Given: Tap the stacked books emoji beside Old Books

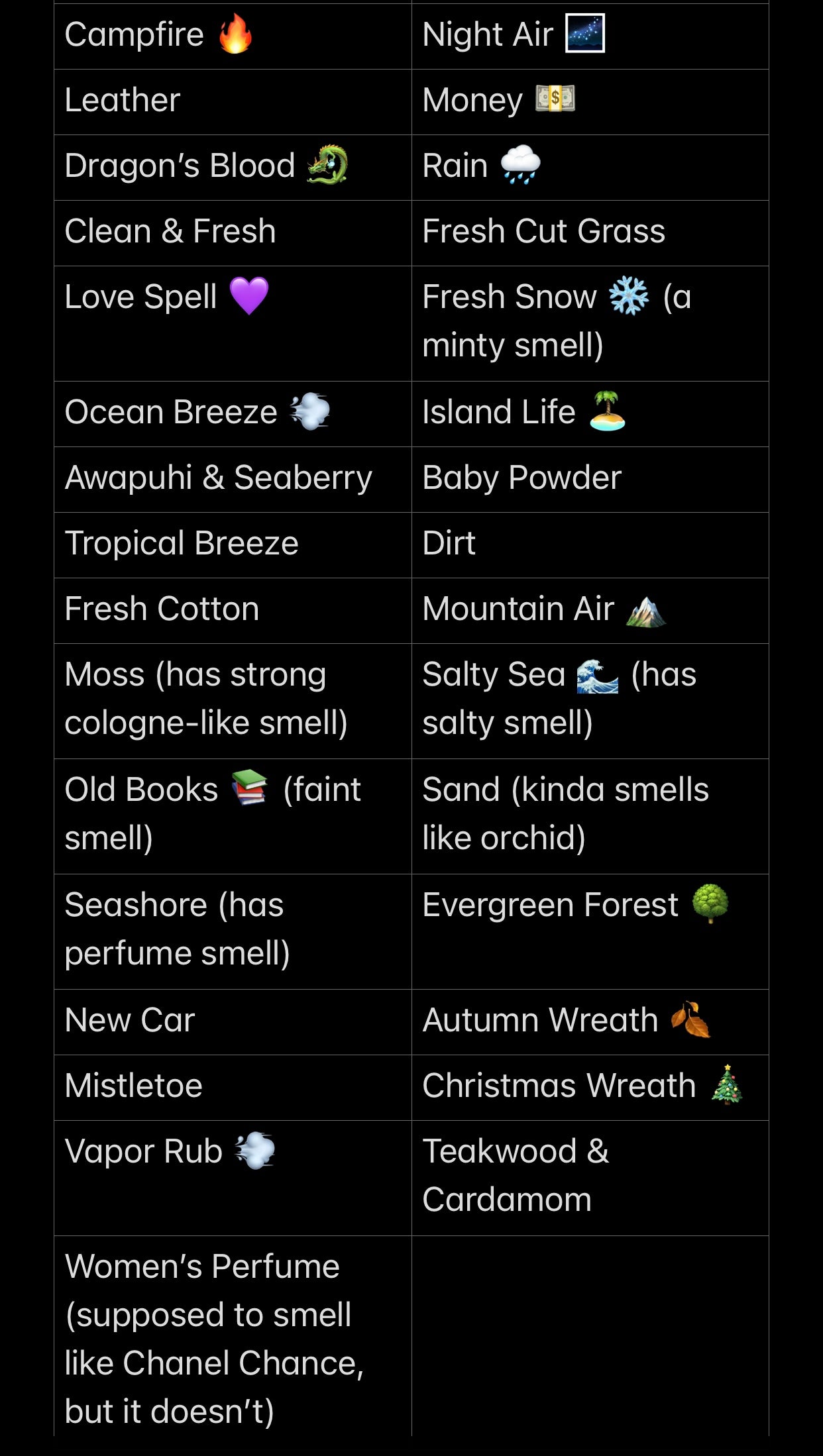Looking at the screenshot, I should point(249,788).
